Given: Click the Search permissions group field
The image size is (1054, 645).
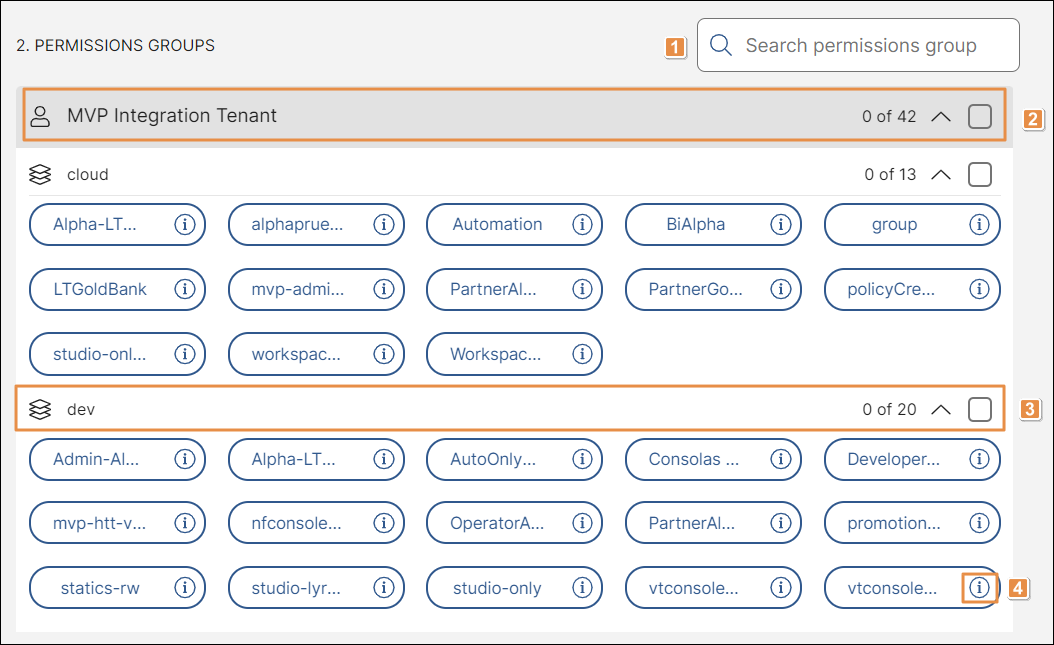Looking at the screenshot, I should coord(870,46).
